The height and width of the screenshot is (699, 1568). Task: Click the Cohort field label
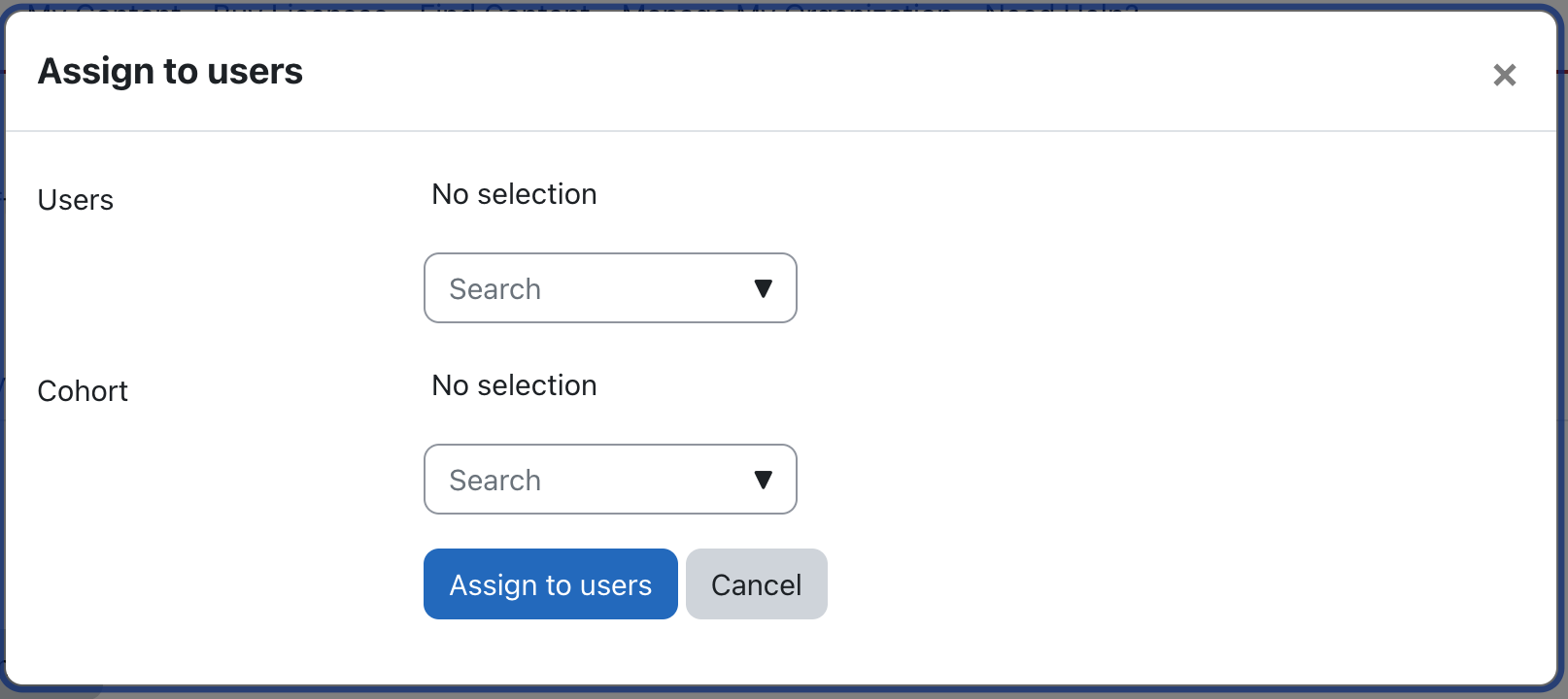coord(83,391)
